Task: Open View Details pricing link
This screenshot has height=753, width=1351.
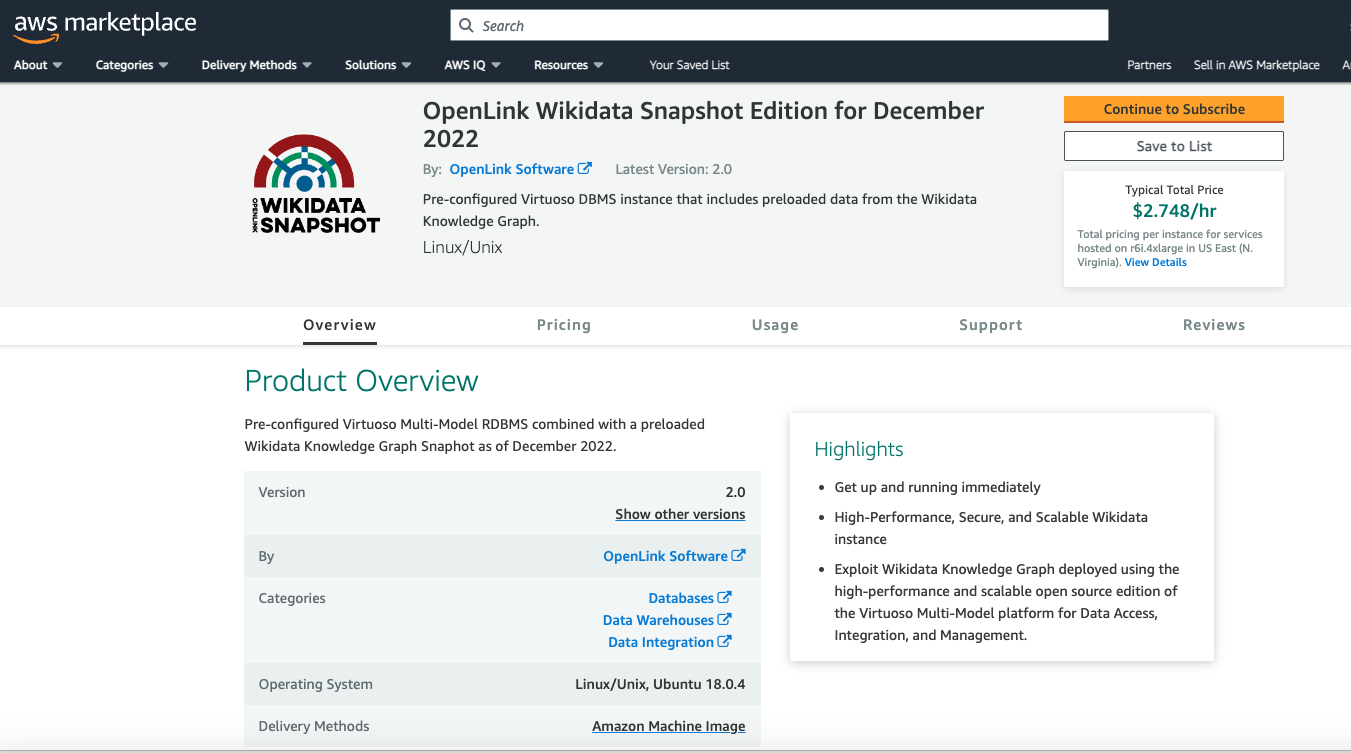Action: click(1156, 262)
